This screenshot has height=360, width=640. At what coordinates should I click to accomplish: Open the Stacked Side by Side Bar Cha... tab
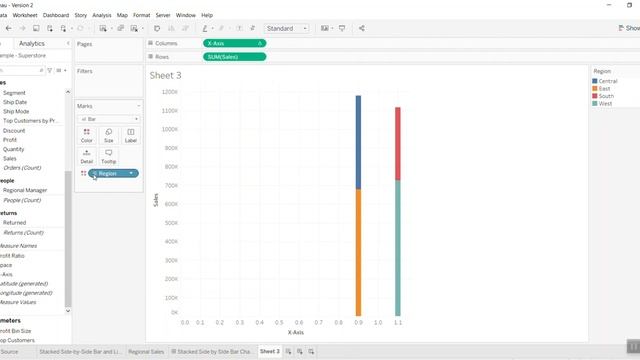click(212, 351)
